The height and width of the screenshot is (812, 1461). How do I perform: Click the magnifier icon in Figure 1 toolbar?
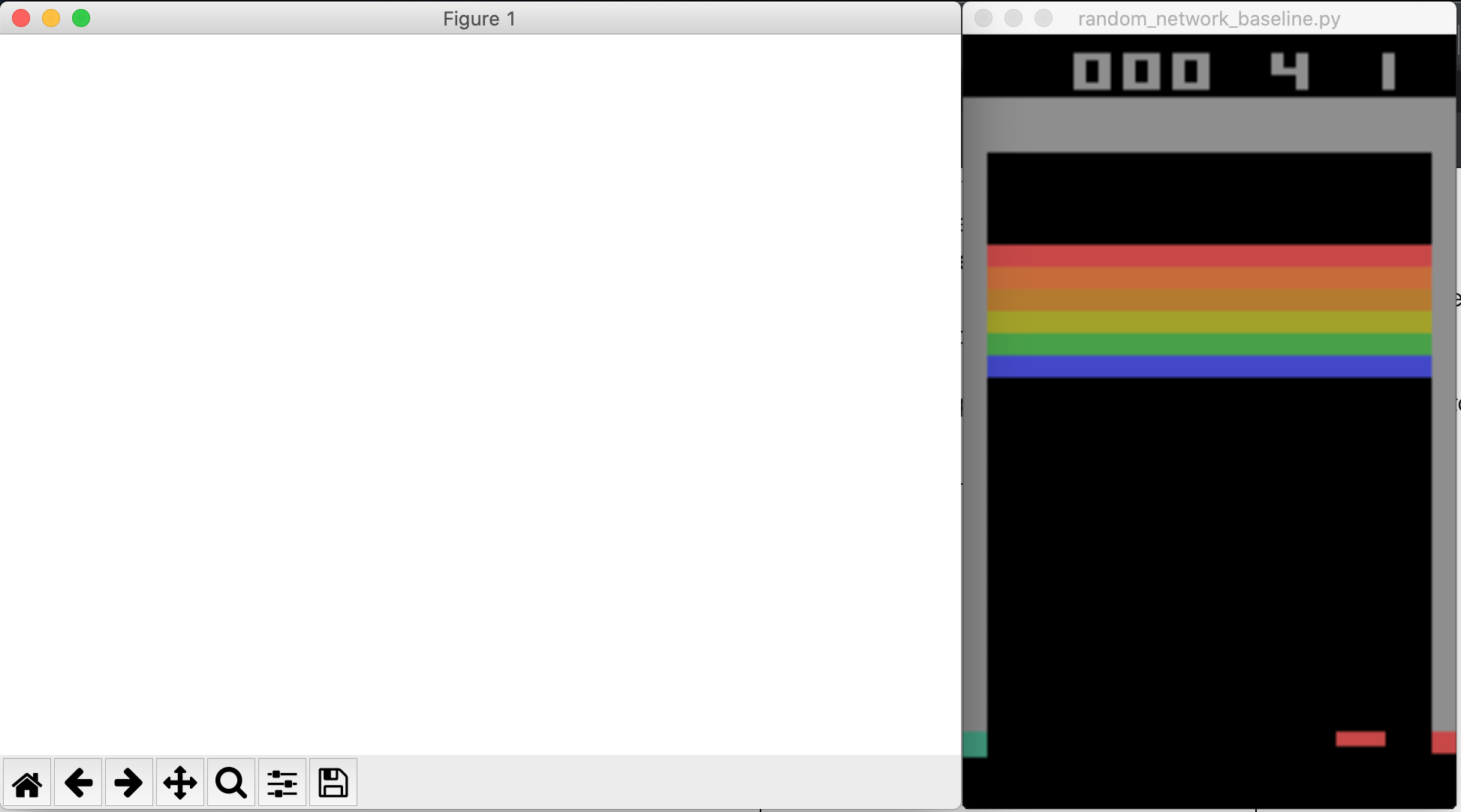(230, 782)
